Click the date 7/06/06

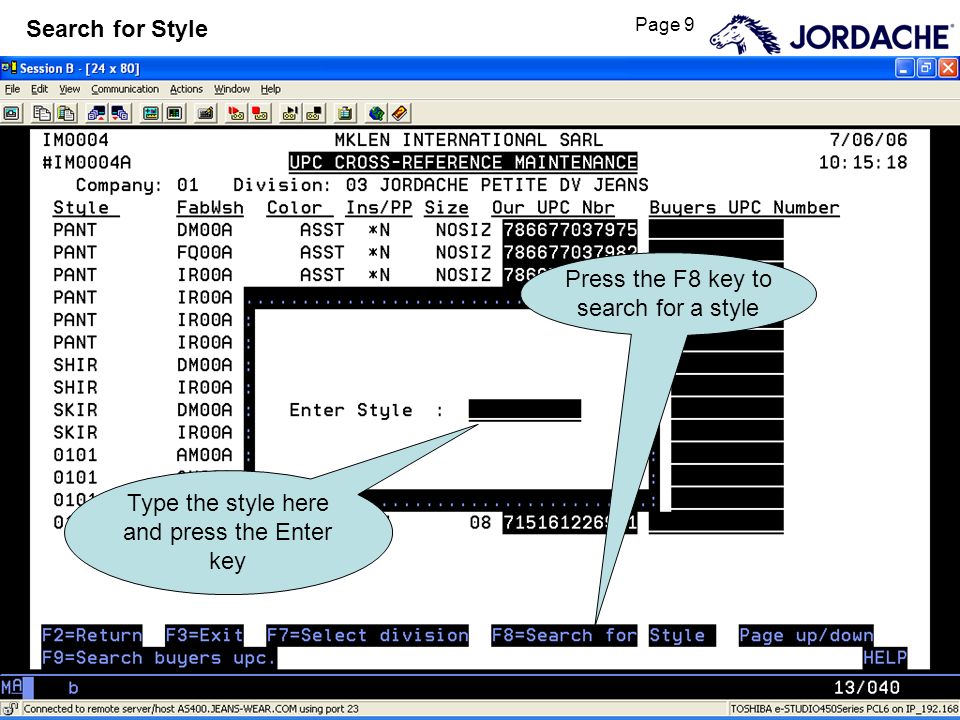pyautogui.click(x=868, y=140)
